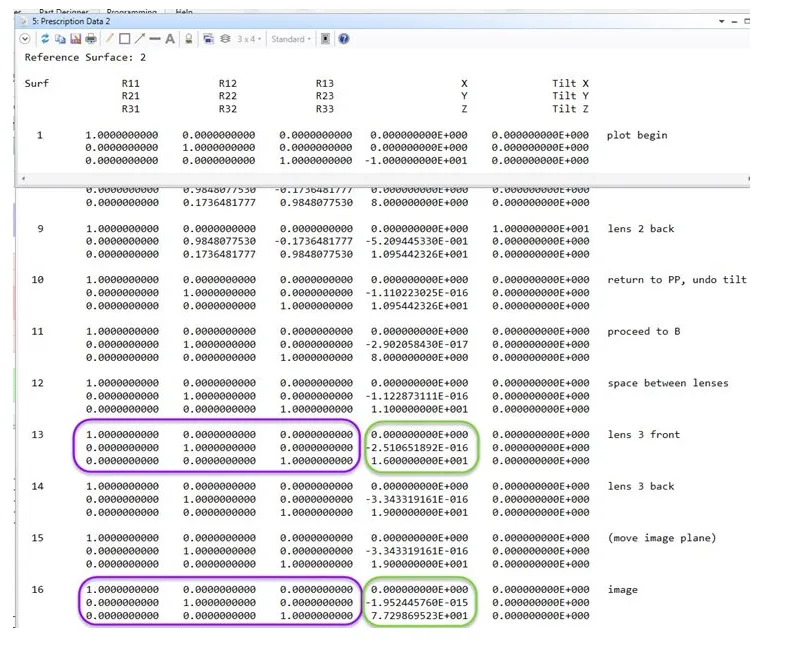Toggle the lock window icon

click(188, 39)
